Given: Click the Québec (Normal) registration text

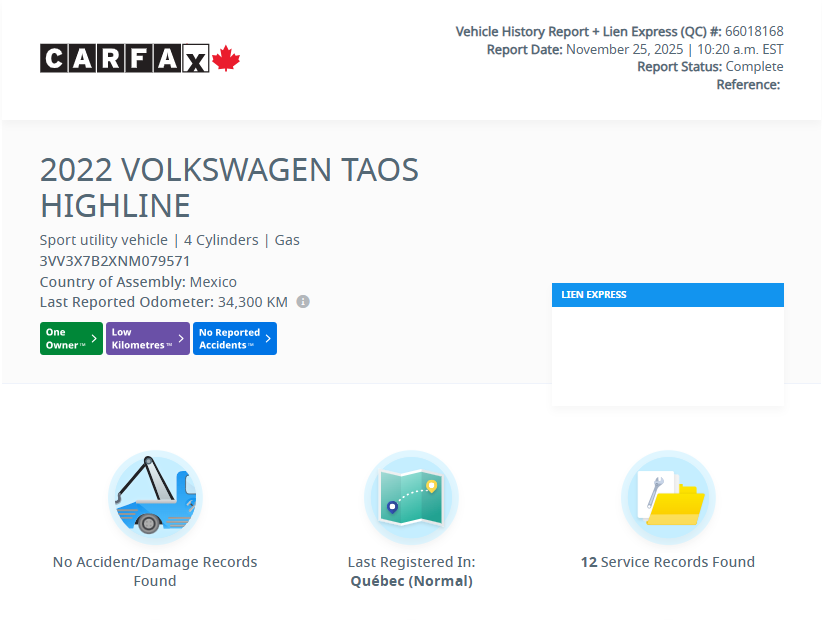Looking at the screenshot, I should [x=411, y=580].
